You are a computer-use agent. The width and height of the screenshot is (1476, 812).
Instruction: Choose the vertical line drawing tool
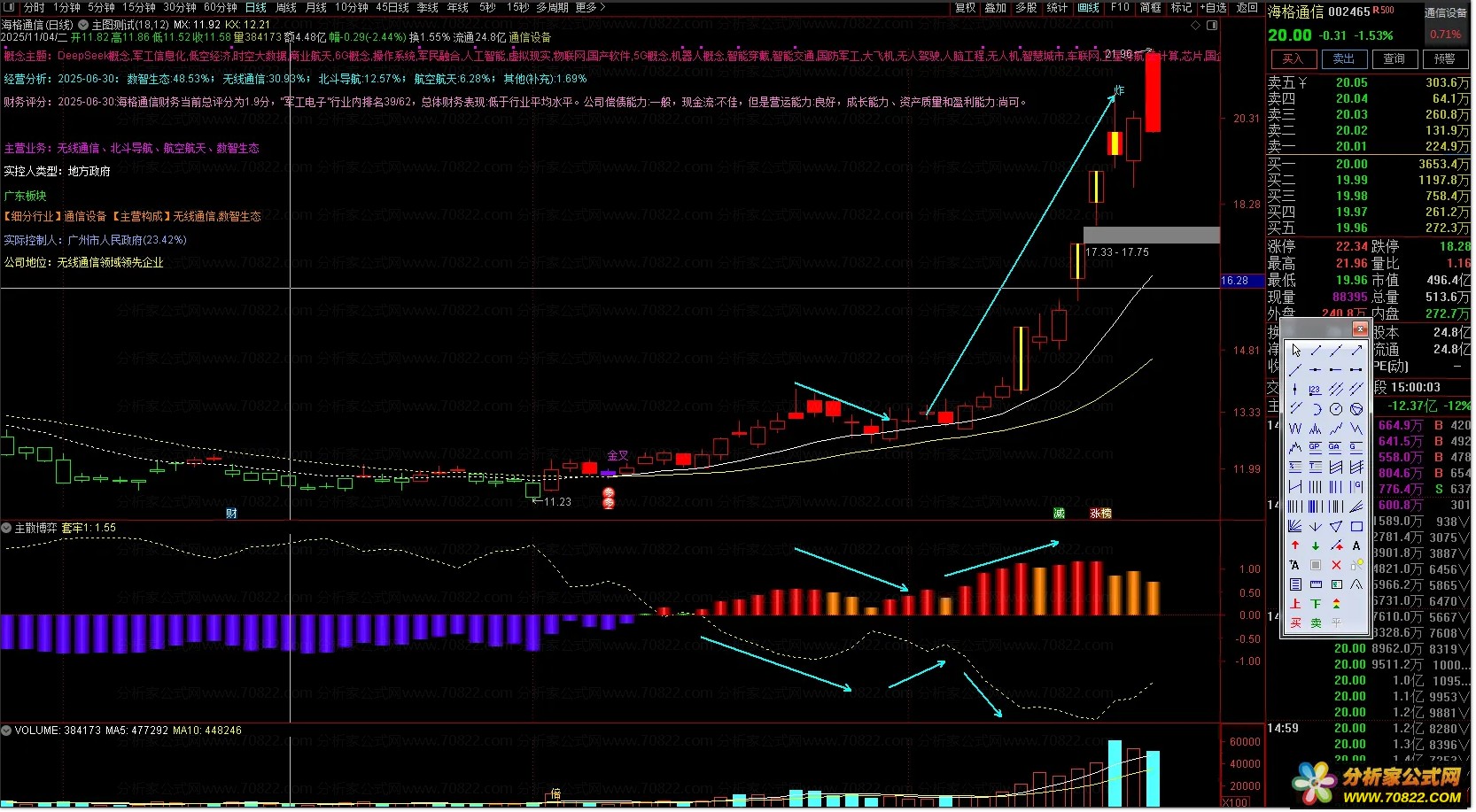pos(1295,389)
